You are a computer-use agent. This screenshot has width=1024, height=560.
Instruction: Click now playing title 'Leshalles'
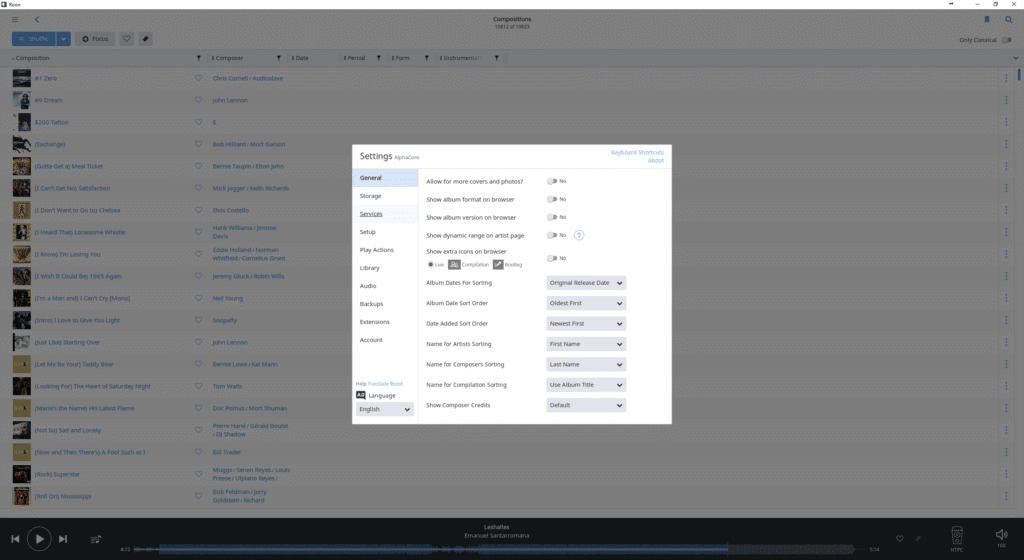tap(496, 527)
